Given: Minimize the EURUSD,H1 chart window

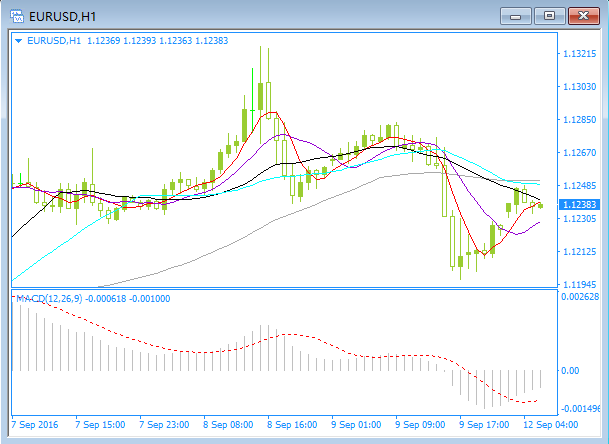Looking at the screenshot, I should 517,15.
